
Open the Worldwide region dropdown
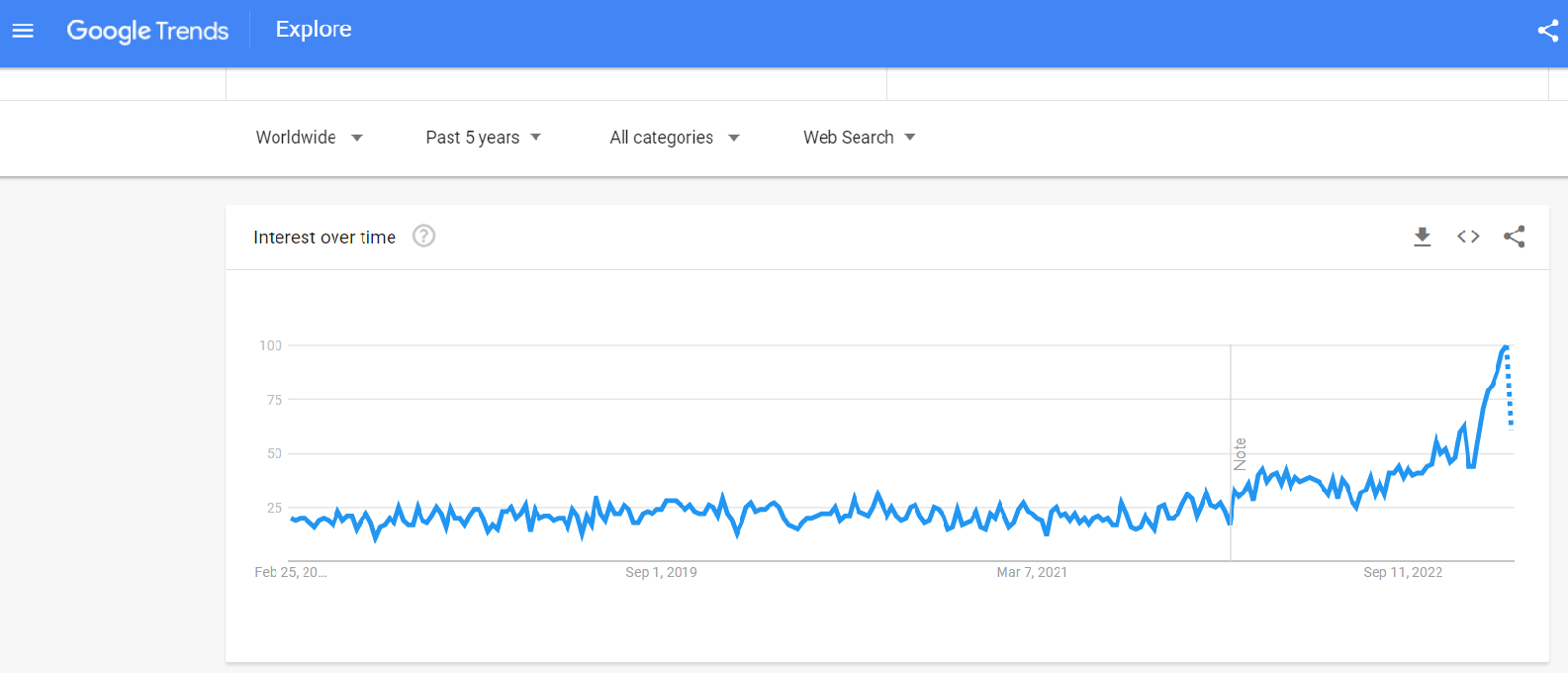click(x=309, y=138)
